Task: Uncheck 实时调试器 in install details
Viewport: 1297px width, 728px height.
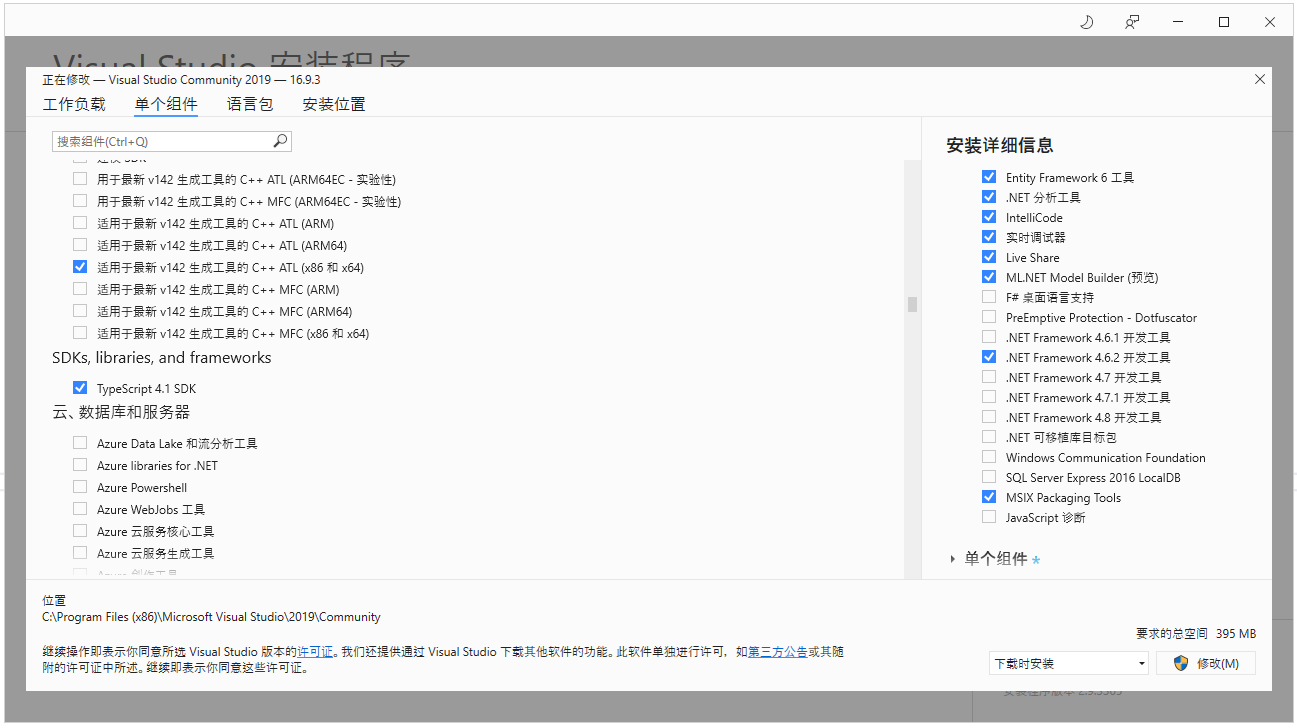Action: point(989,237)
